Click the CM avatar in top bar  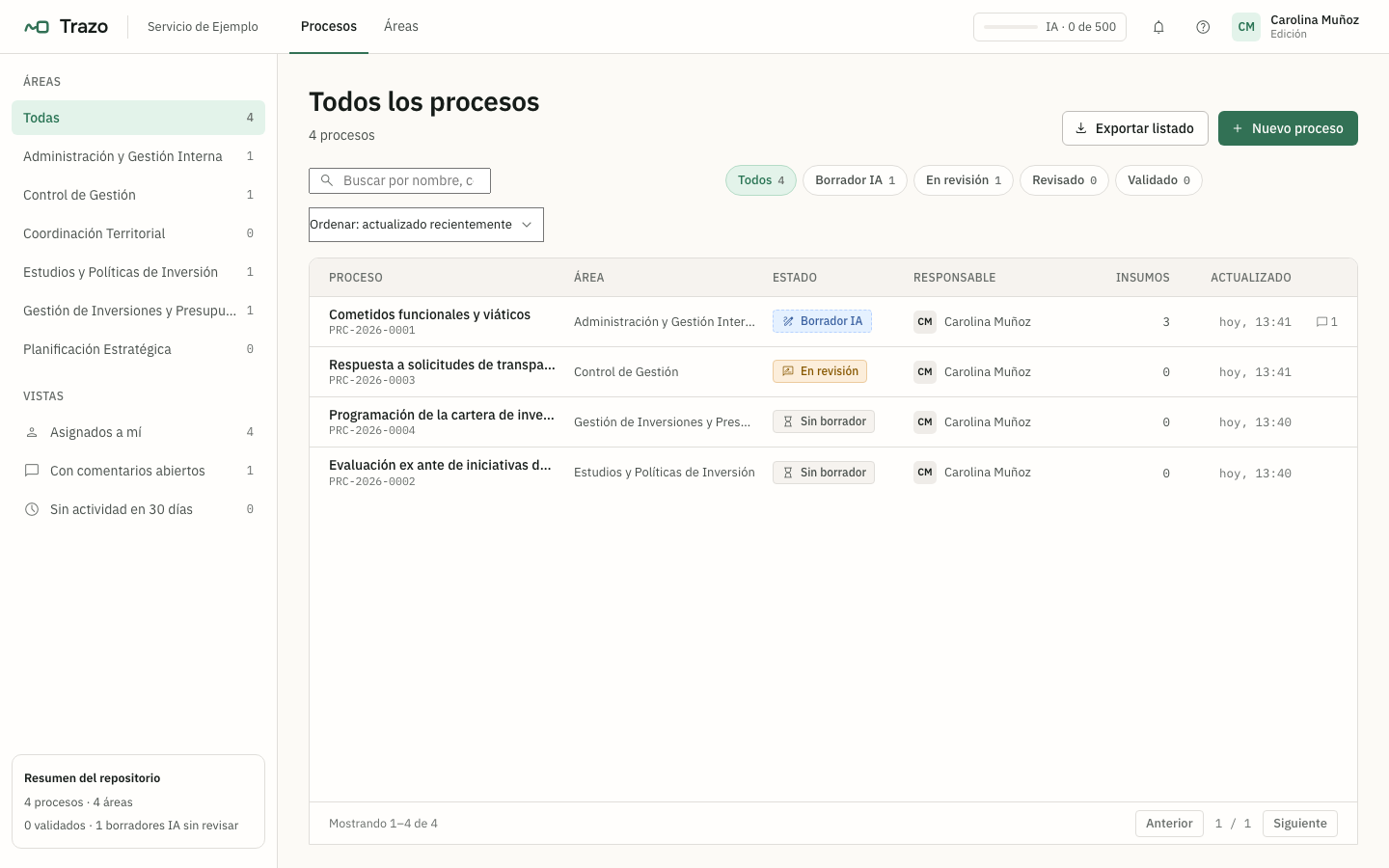[x=1246, y=27]
